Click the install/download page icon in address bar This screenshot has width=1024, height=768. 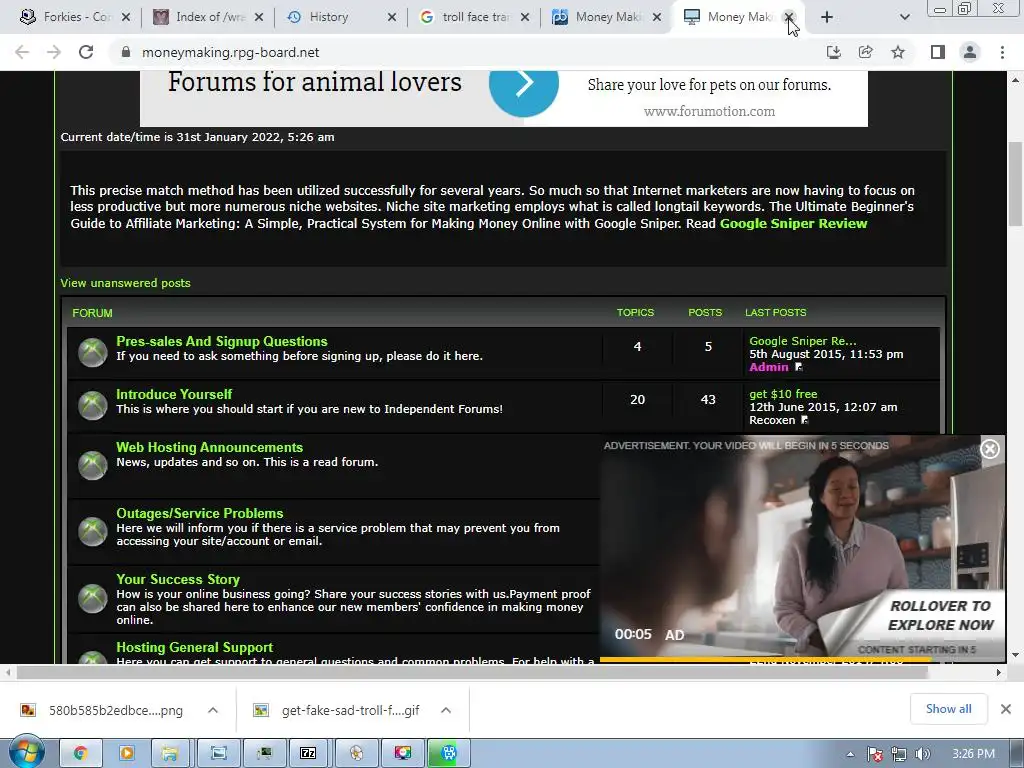(834, 52)
